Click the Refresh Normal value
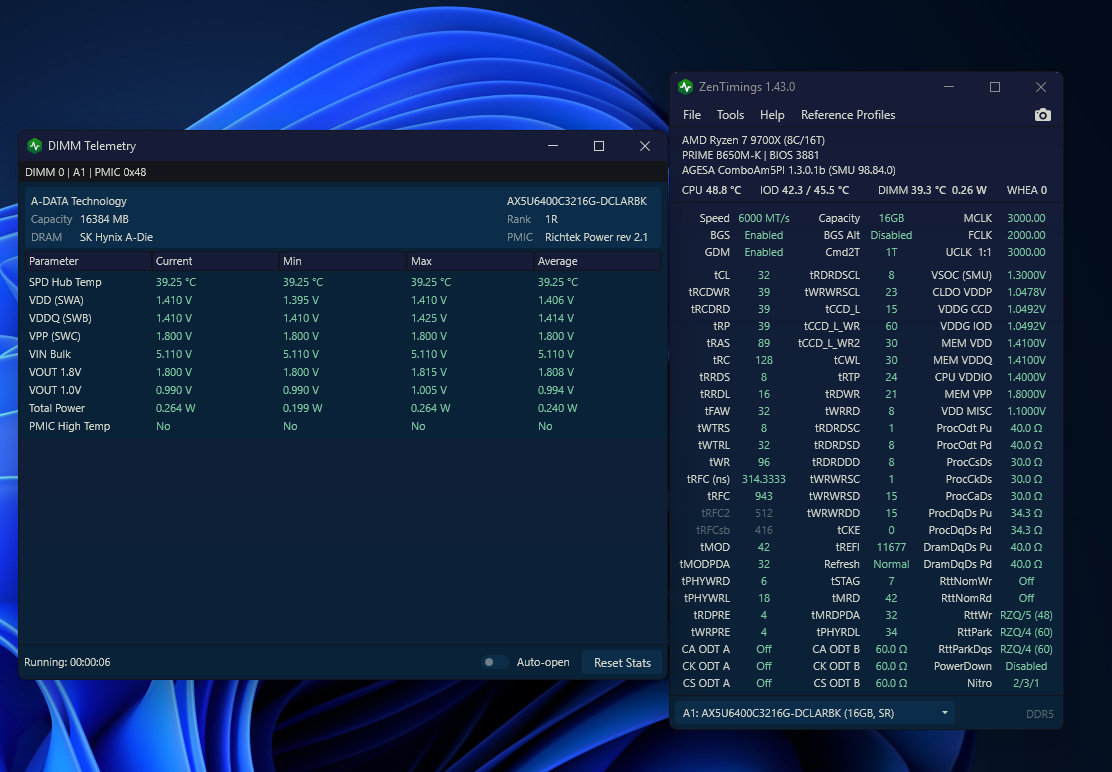The image size is (1112, 772). coord(891,564)
